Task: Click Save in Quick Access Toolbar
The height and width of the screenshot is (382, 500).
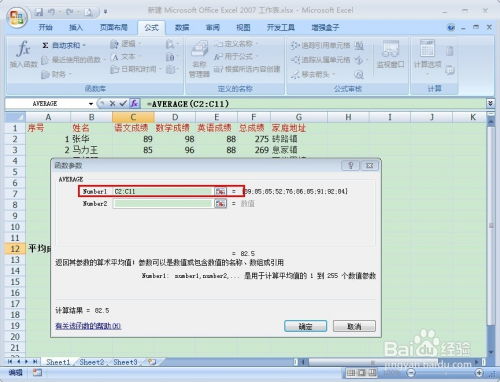Action: coord(39,12)
